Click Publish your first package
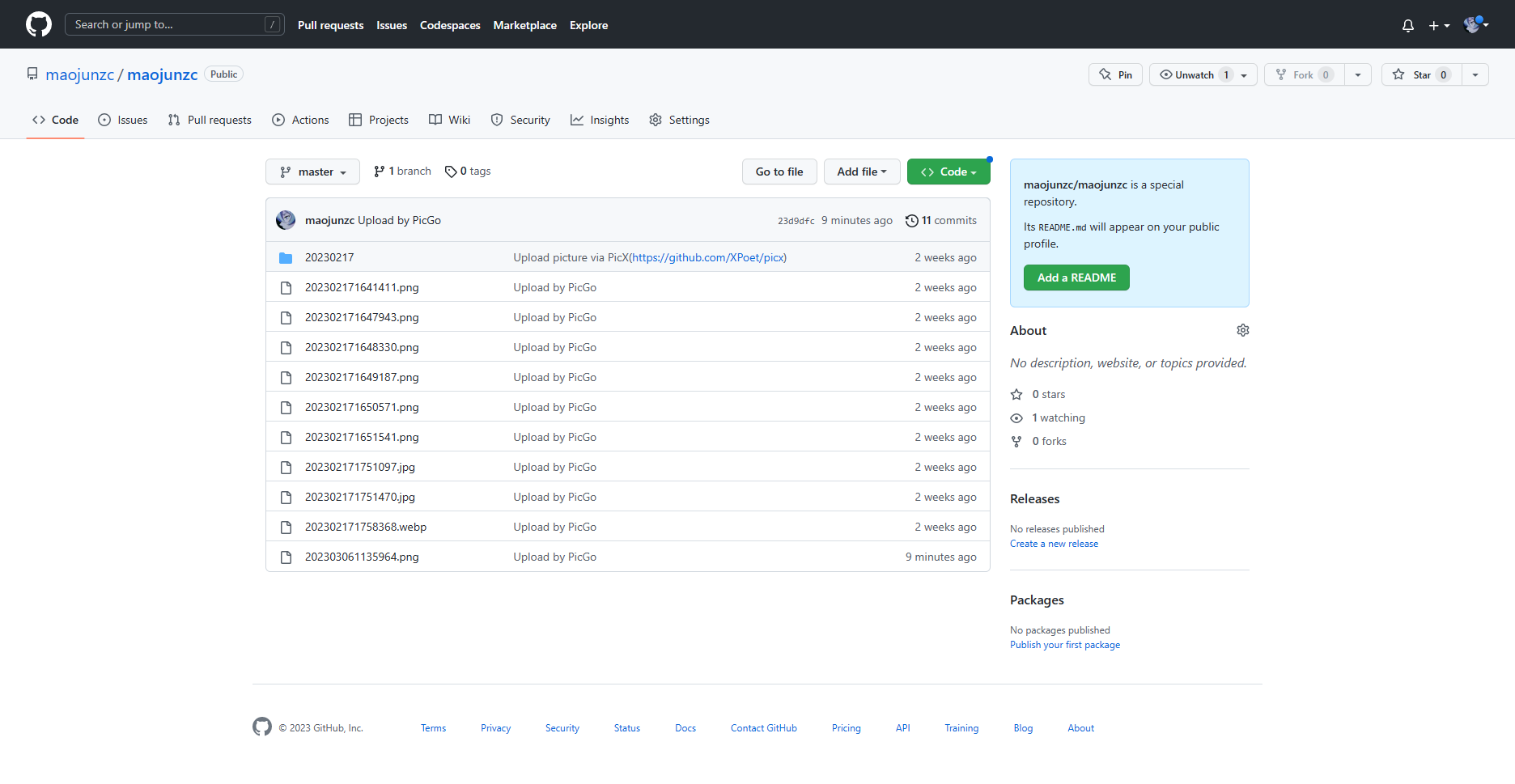1515x784 pixels. [x=1065, y=645]
